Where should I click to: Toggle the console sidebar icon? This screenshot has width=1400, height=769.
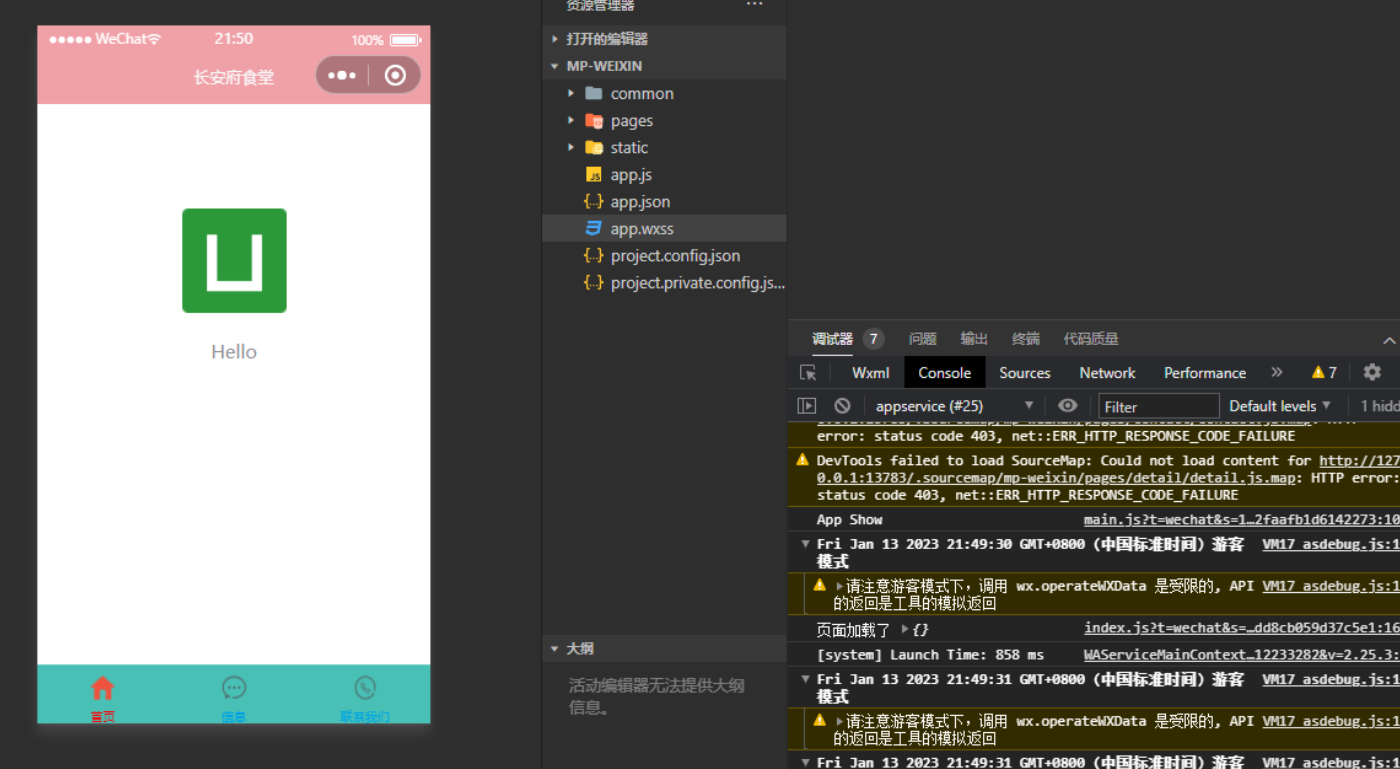[x=807, y=406]
